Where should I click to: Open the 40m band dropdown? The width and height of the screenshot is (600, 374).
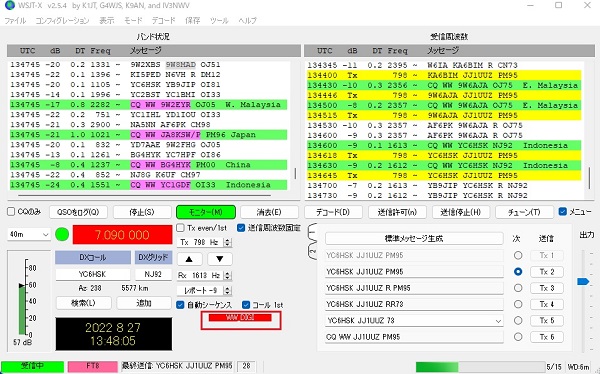29,234
